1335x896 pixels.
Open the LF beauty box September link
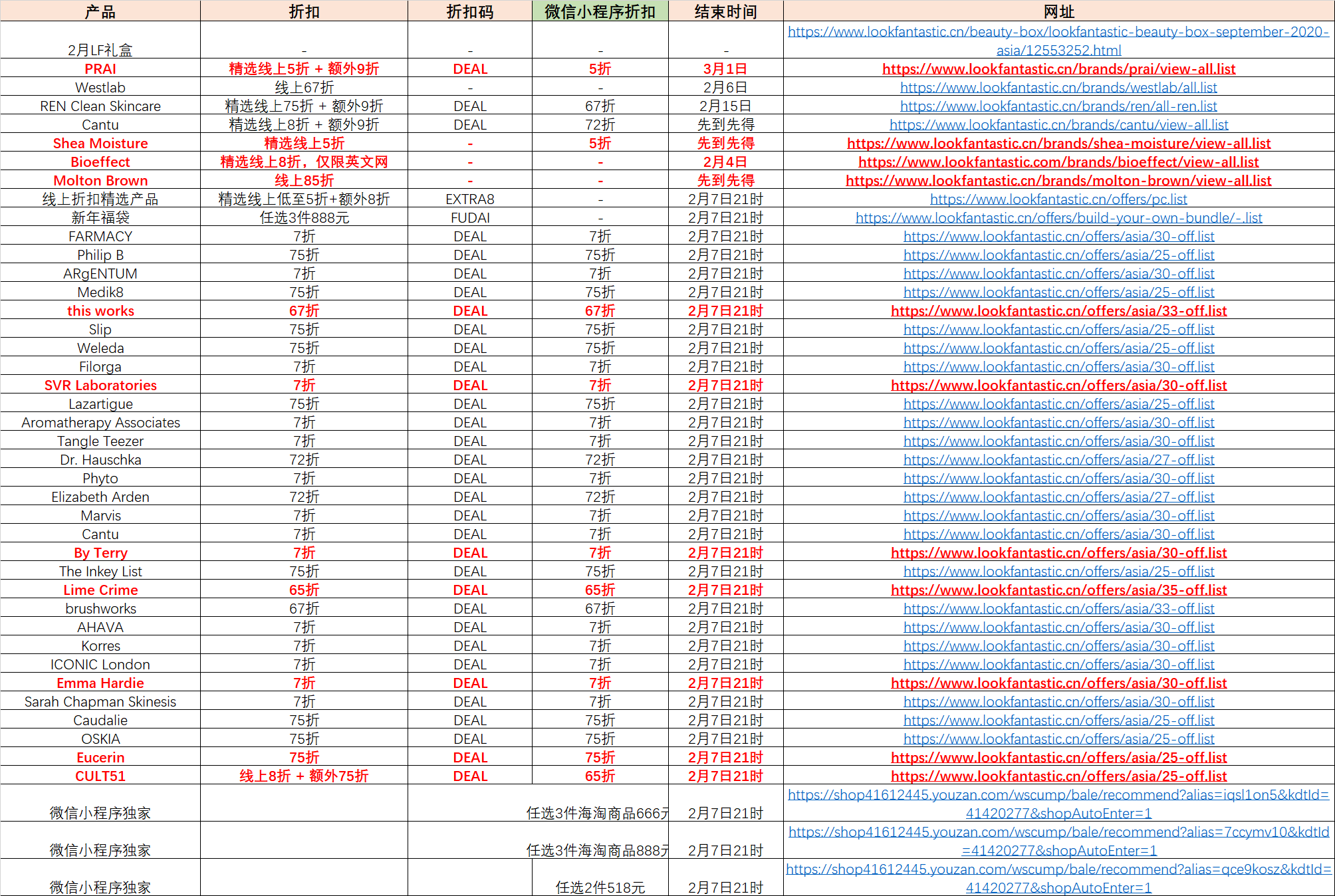(x=1058, y=41)
